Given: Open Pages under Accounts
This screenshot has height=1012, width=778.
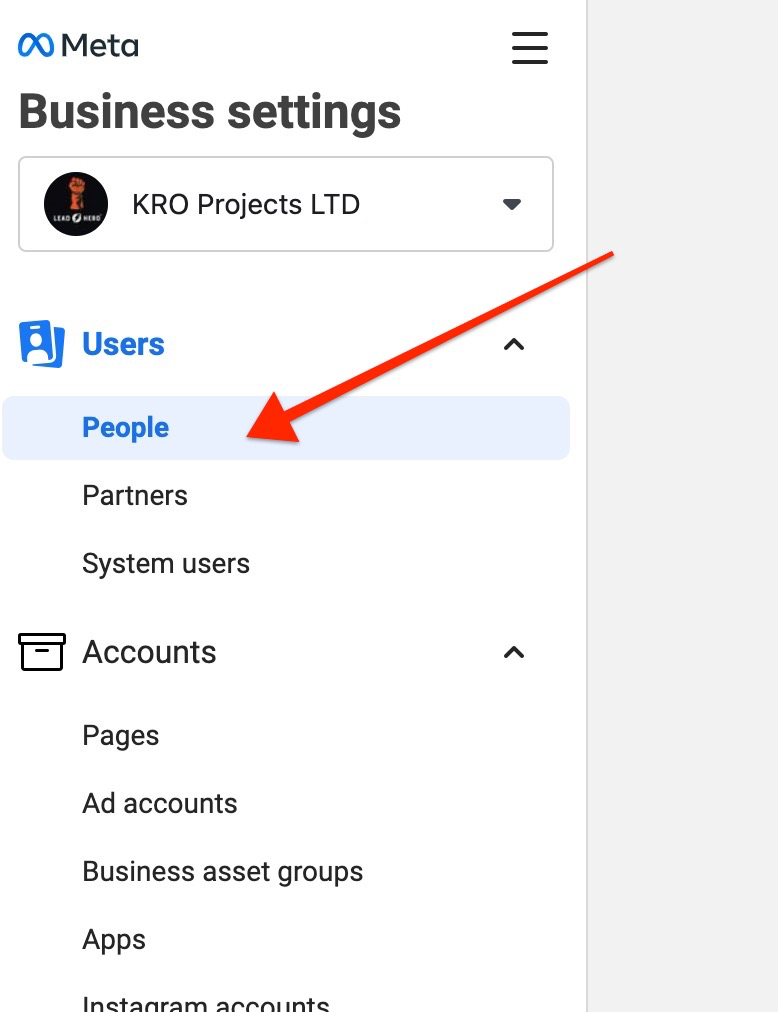Looking at the screenshot, I should point(121,736).
